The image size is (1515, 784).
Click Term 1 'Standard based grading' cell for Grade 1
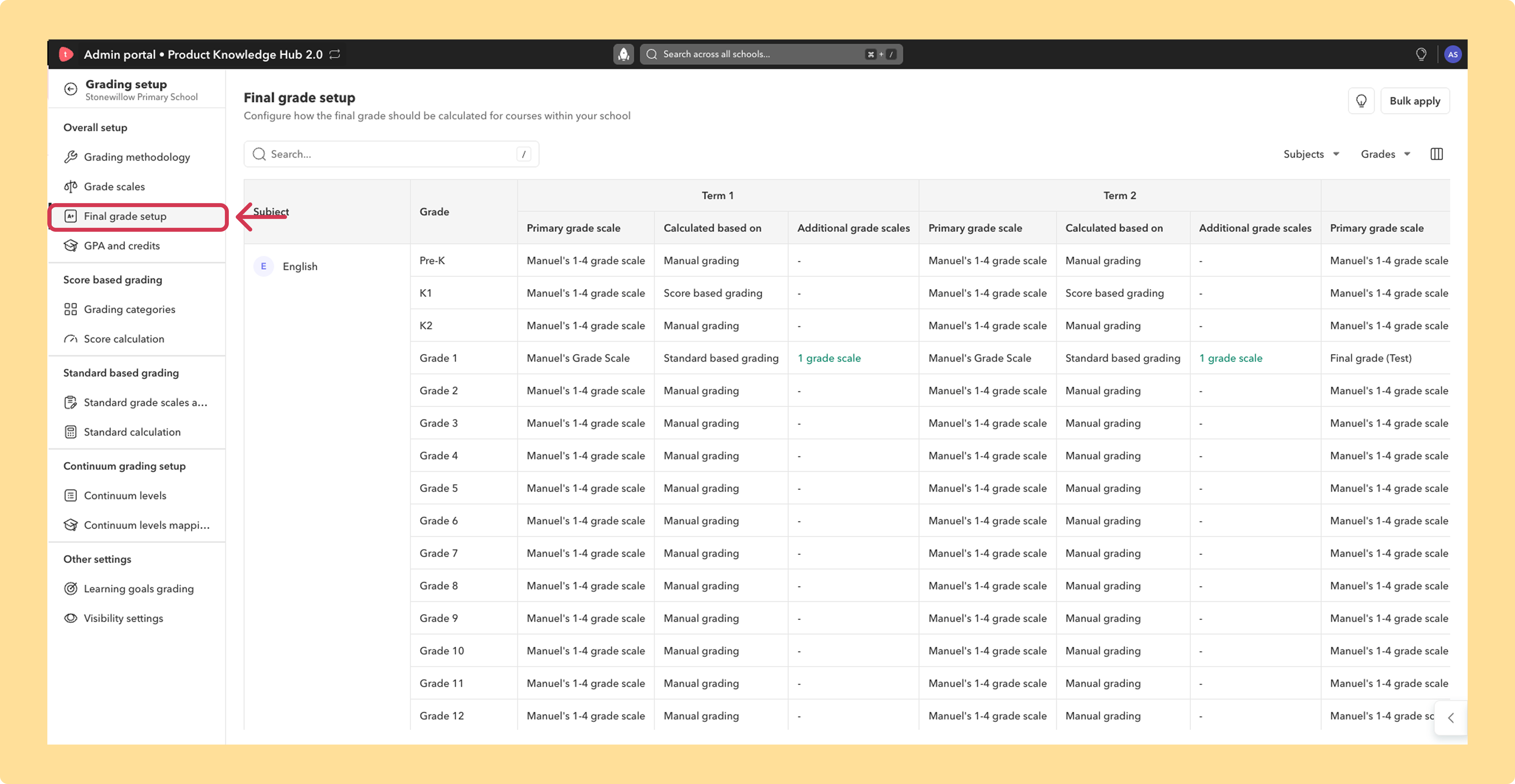721,358
